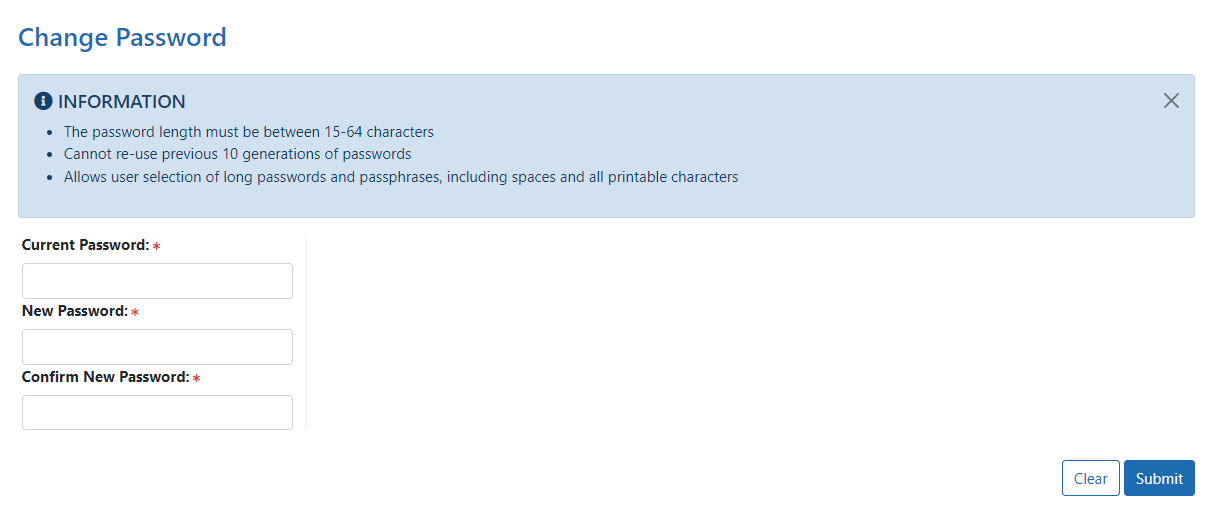Image resolution: width=1218 pixels, height=517 pixels.
Task: Dismiss the INFORMATION banner with X
Action: [1171, 100]
